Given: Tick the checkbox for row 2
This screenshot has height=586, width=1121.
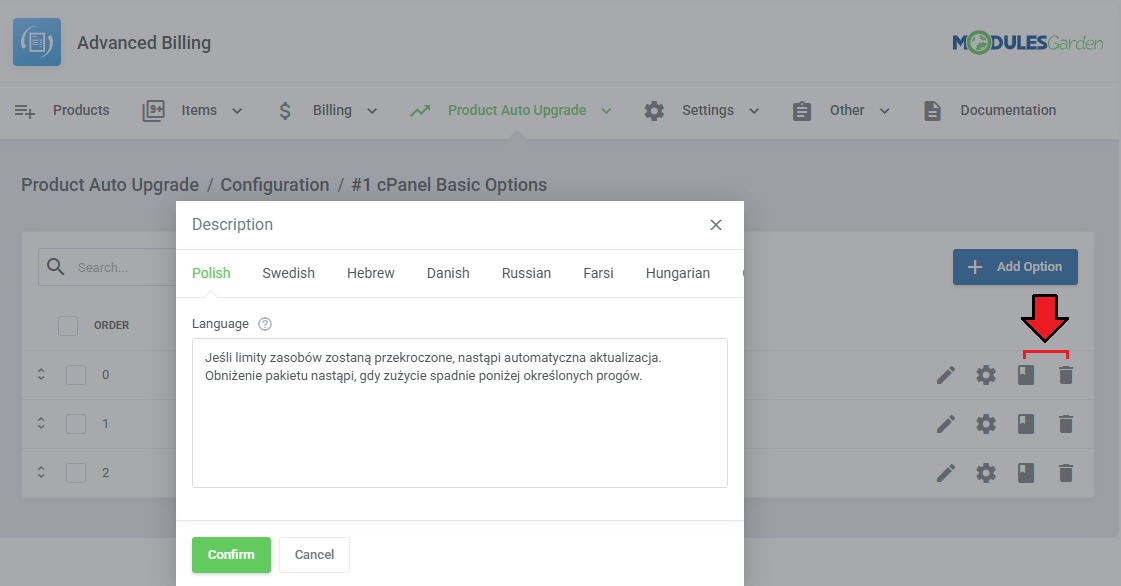Looking at the screenshot, I should click(76, 473).
